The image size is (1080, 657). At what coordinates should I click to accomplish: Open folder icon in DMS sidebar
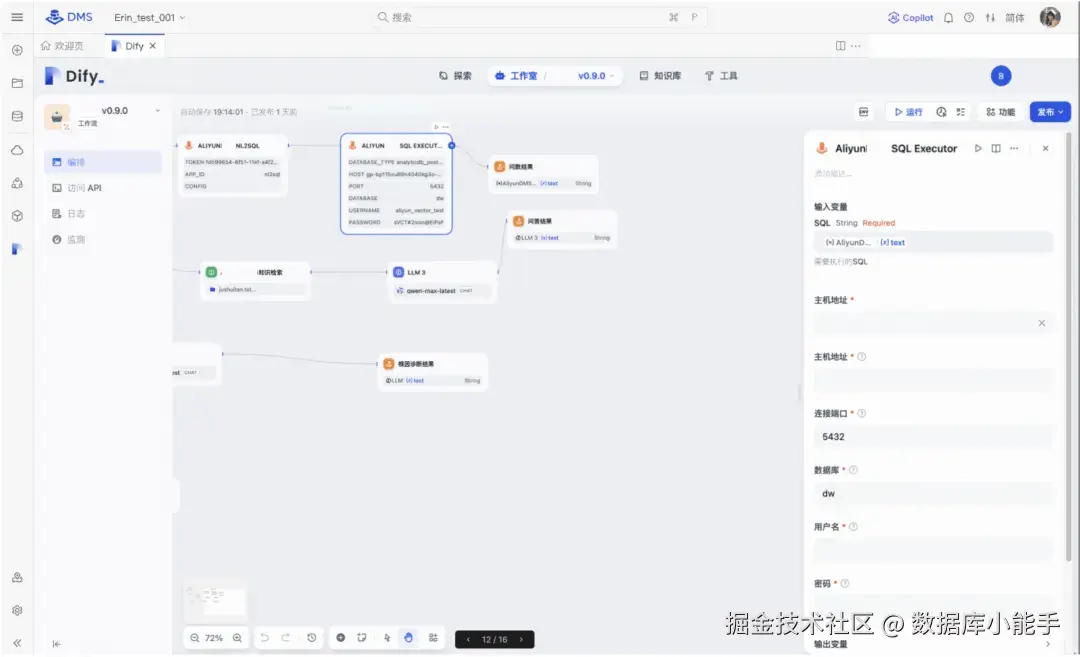point(17,83)
